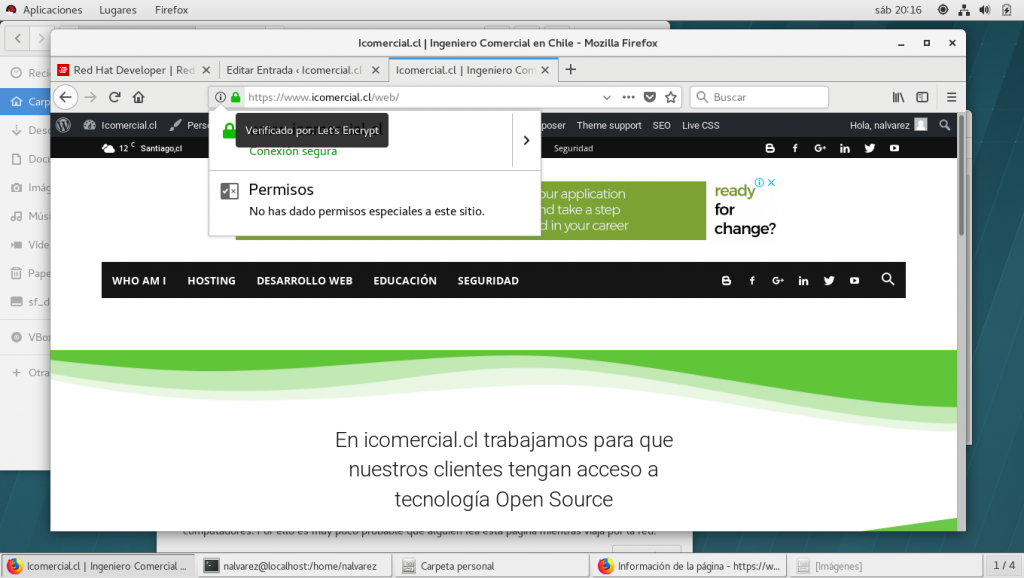Expand connection details arrow in site panel
1024x578 pixels.
point(526,140)
